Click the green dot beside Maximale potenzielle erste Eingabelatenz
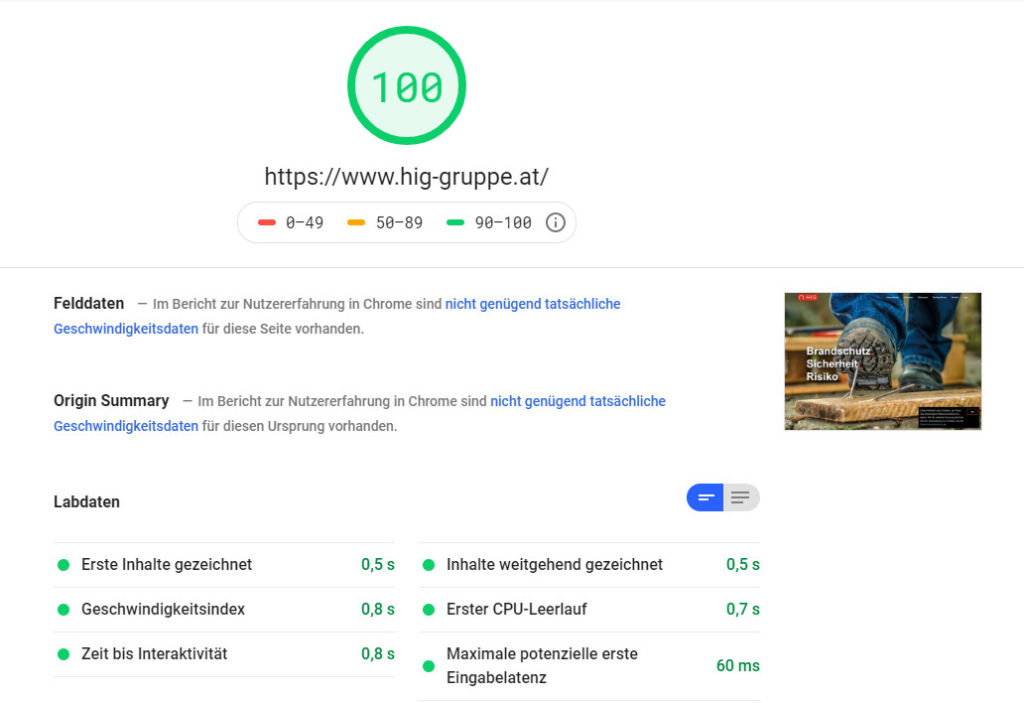The height and width of the screenshot is (703, 1024). pyautogui.click(x=428, y=666)
